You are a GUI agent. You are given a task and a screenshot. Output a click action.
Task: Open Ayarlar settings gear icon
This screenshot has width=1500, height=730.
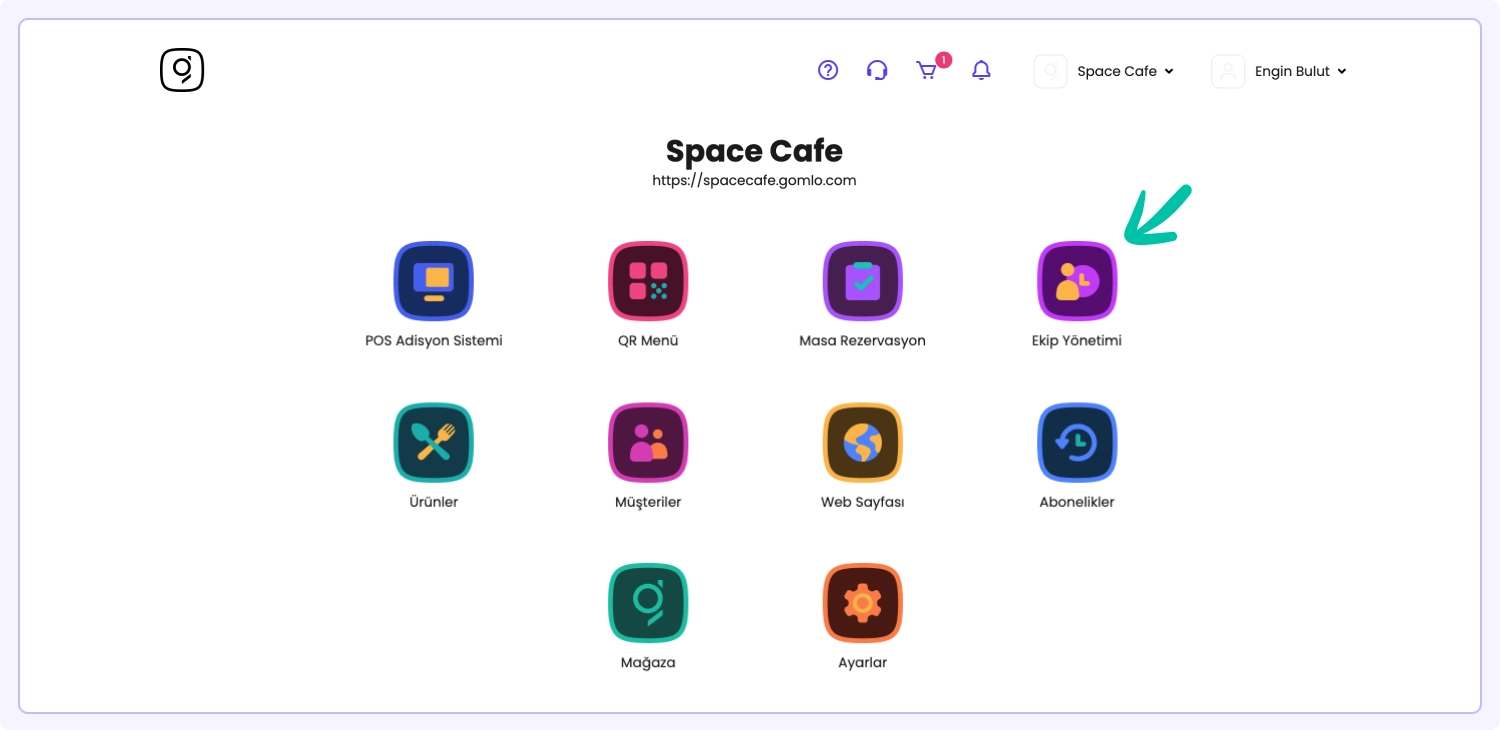tap(862, 603)
